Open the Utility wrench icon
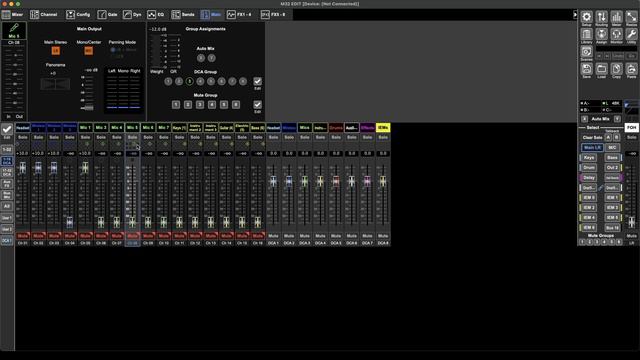Screen dimensions: 640x360 coord(631,35)
